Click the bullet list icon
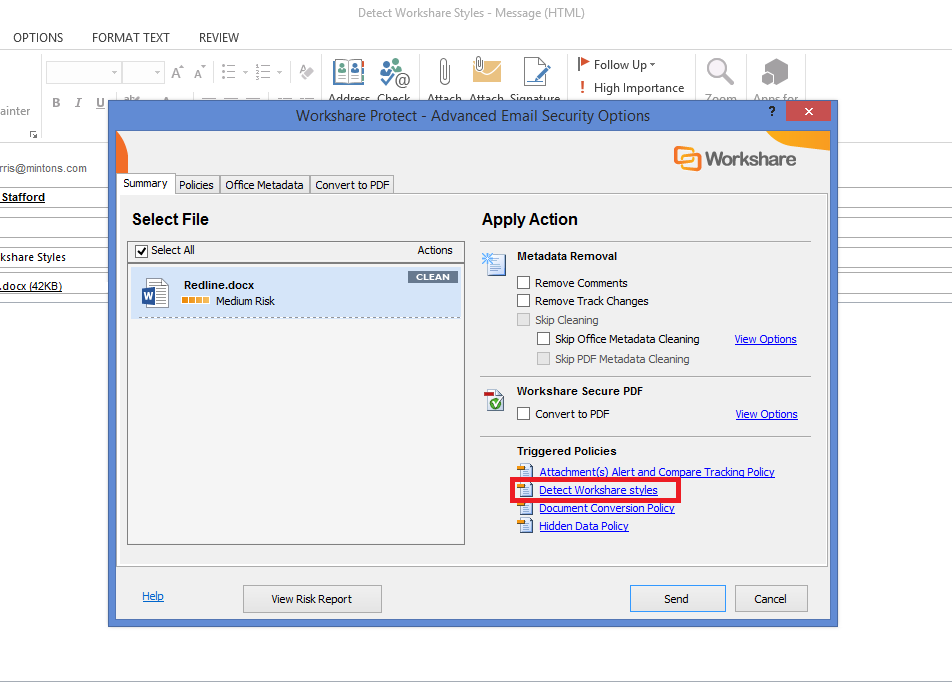The image size is (952, 684). [x=228, y=72]
